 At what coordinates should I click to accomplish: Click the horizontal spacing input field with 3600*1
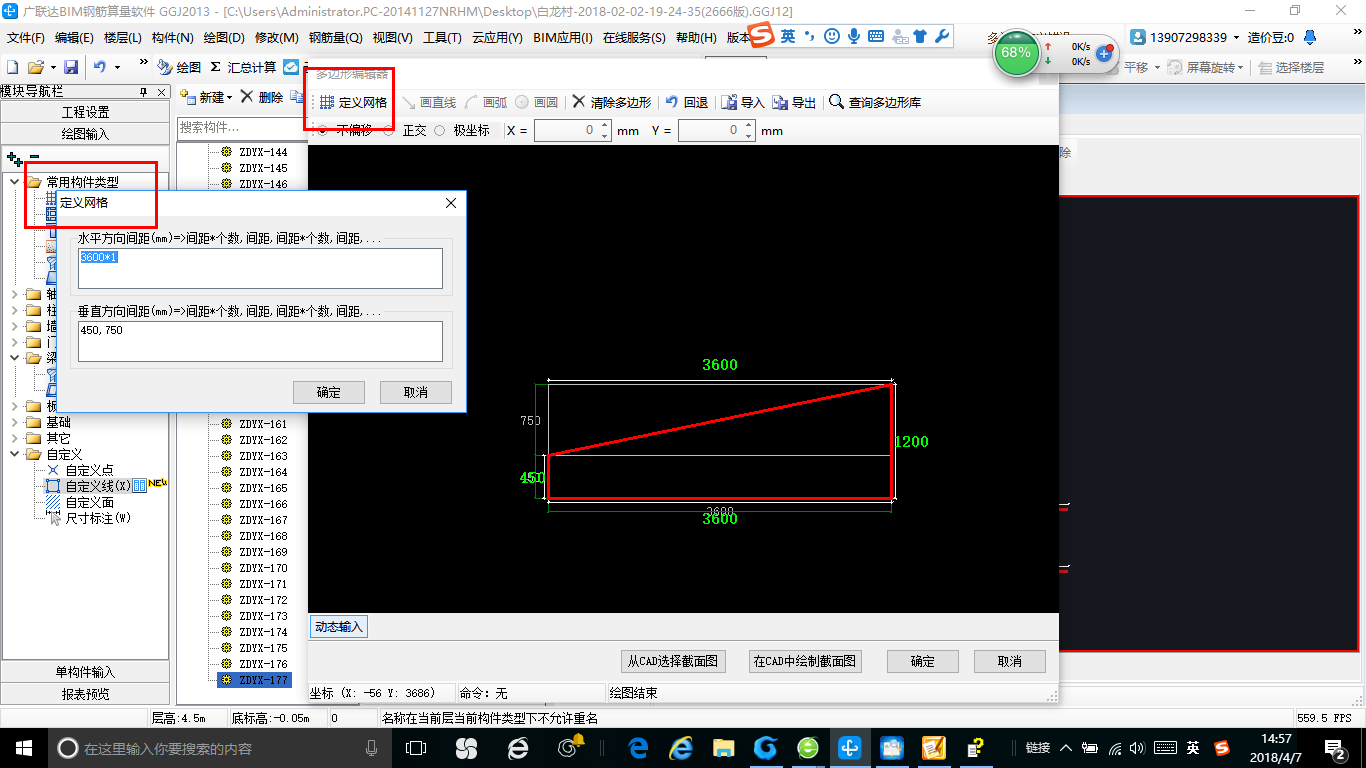point(261,268)
